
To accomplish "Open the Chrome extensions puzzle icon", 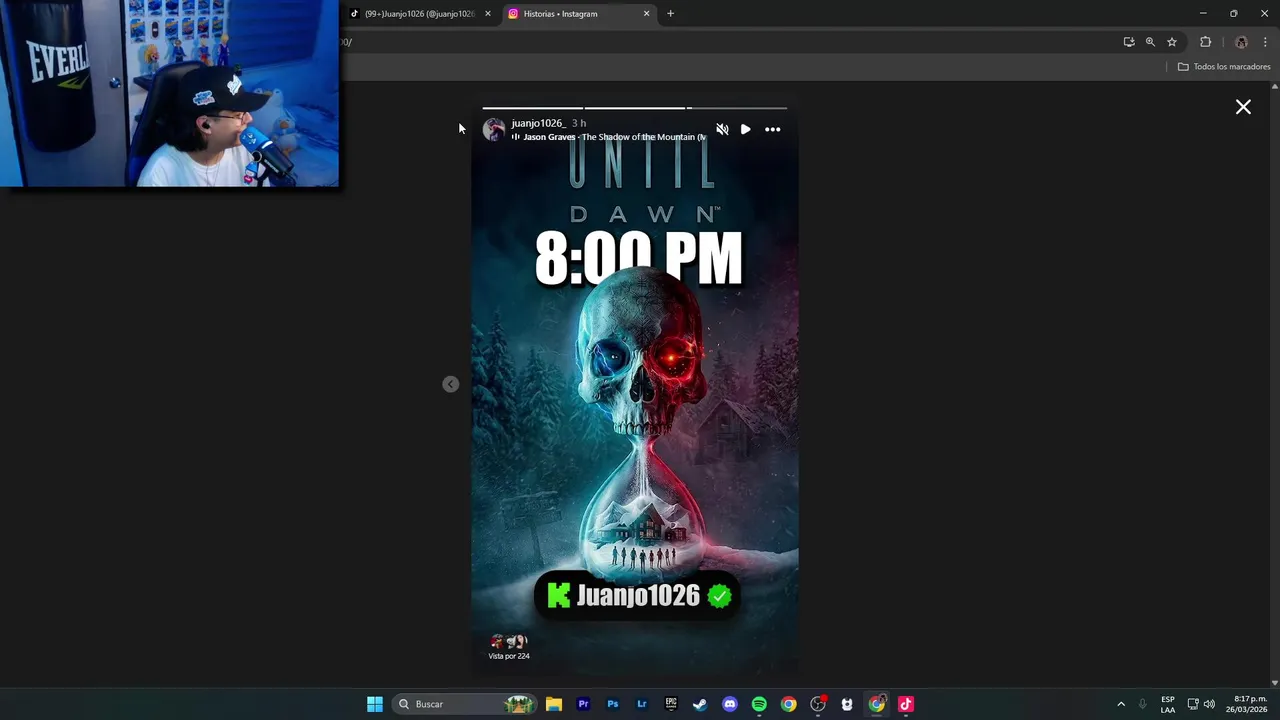I will tap(1205, 42).
